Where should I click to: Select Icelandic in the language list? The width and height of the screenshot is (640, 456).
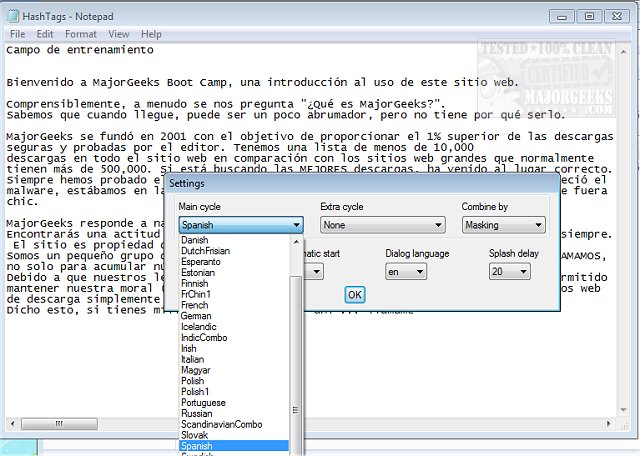tap(234, 327)
